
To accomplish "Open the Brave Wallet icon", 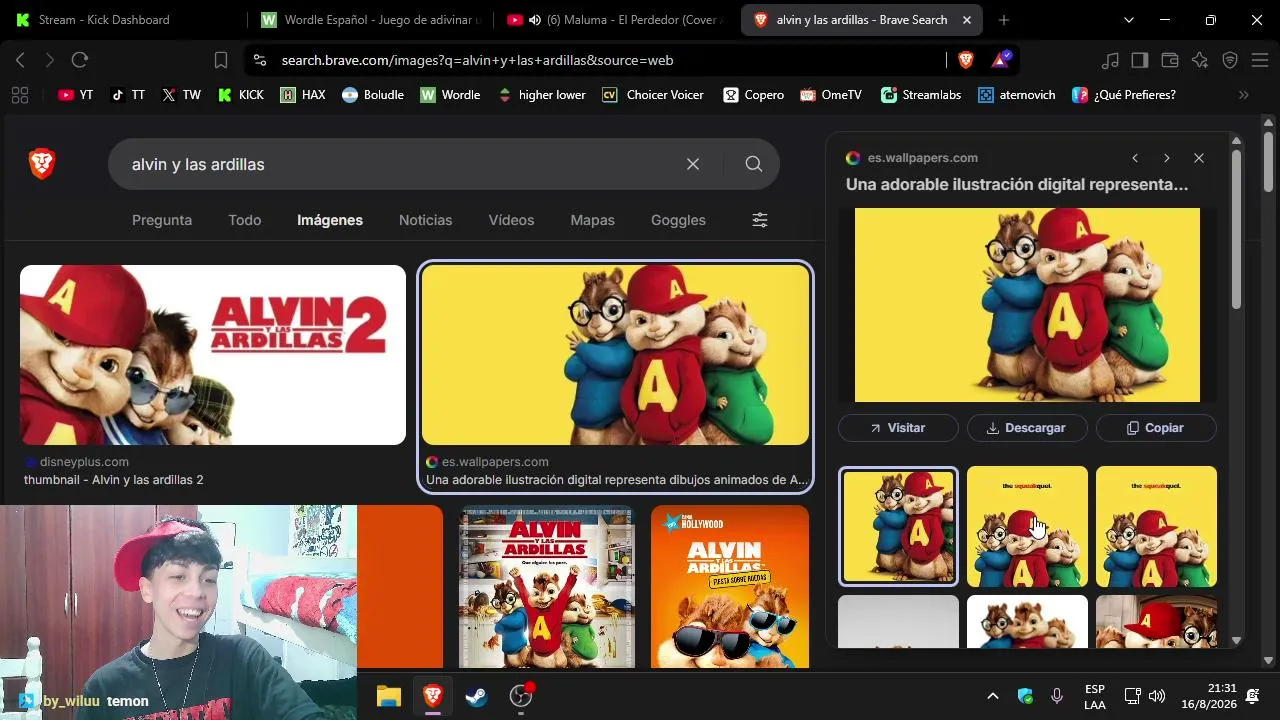I will pyautogui.click(x=1170, y=60).
